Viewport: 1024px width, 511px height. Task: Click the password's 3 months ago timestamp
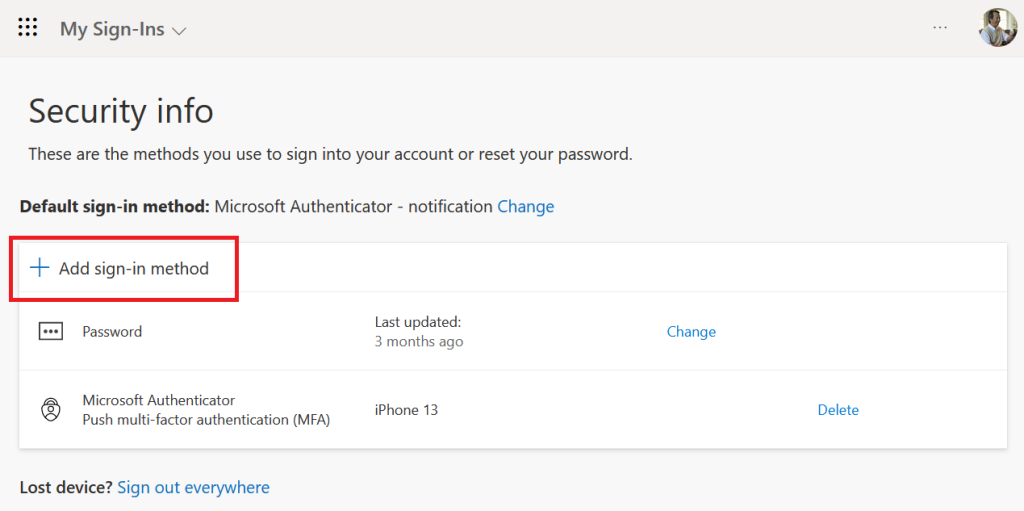[419, 342]
